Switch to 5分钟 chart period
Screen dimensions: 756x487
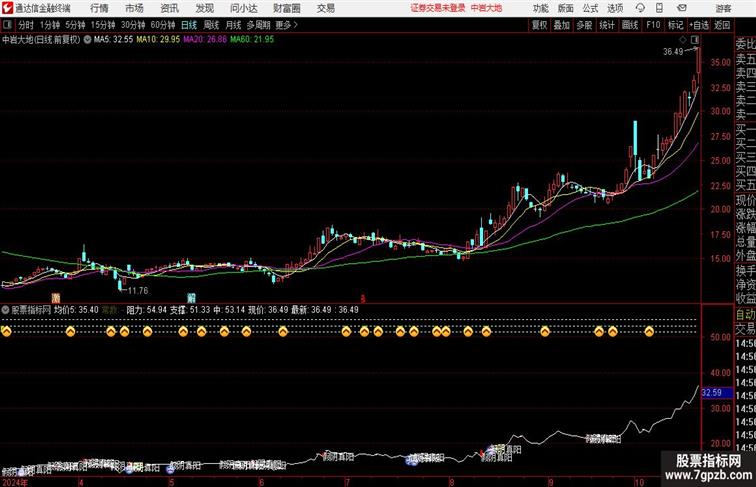point(75,25)
